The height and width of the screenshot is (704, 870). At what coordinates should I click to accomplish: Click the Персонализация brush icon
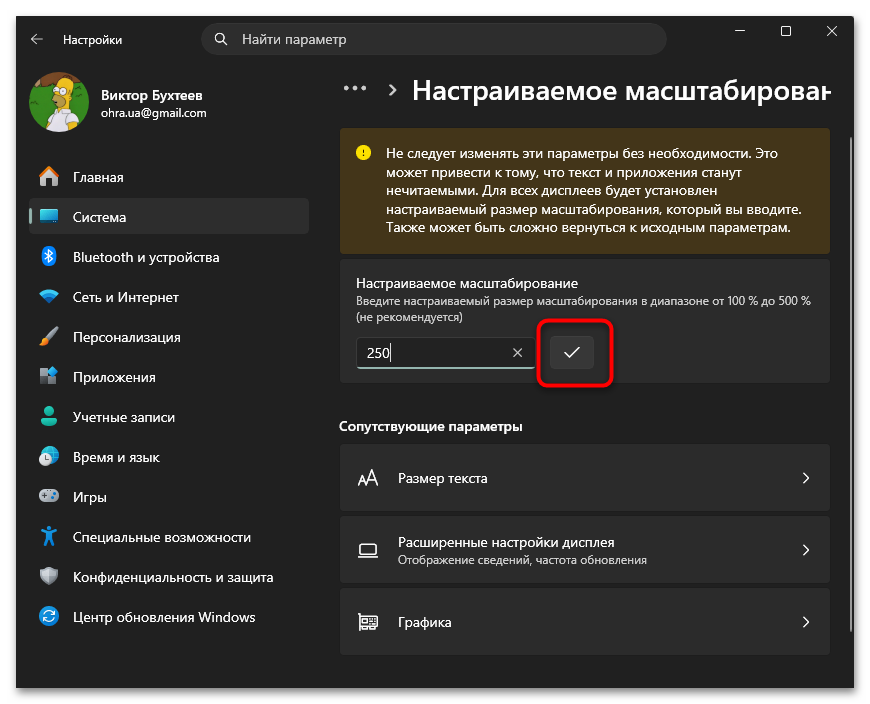pos(49,337)
